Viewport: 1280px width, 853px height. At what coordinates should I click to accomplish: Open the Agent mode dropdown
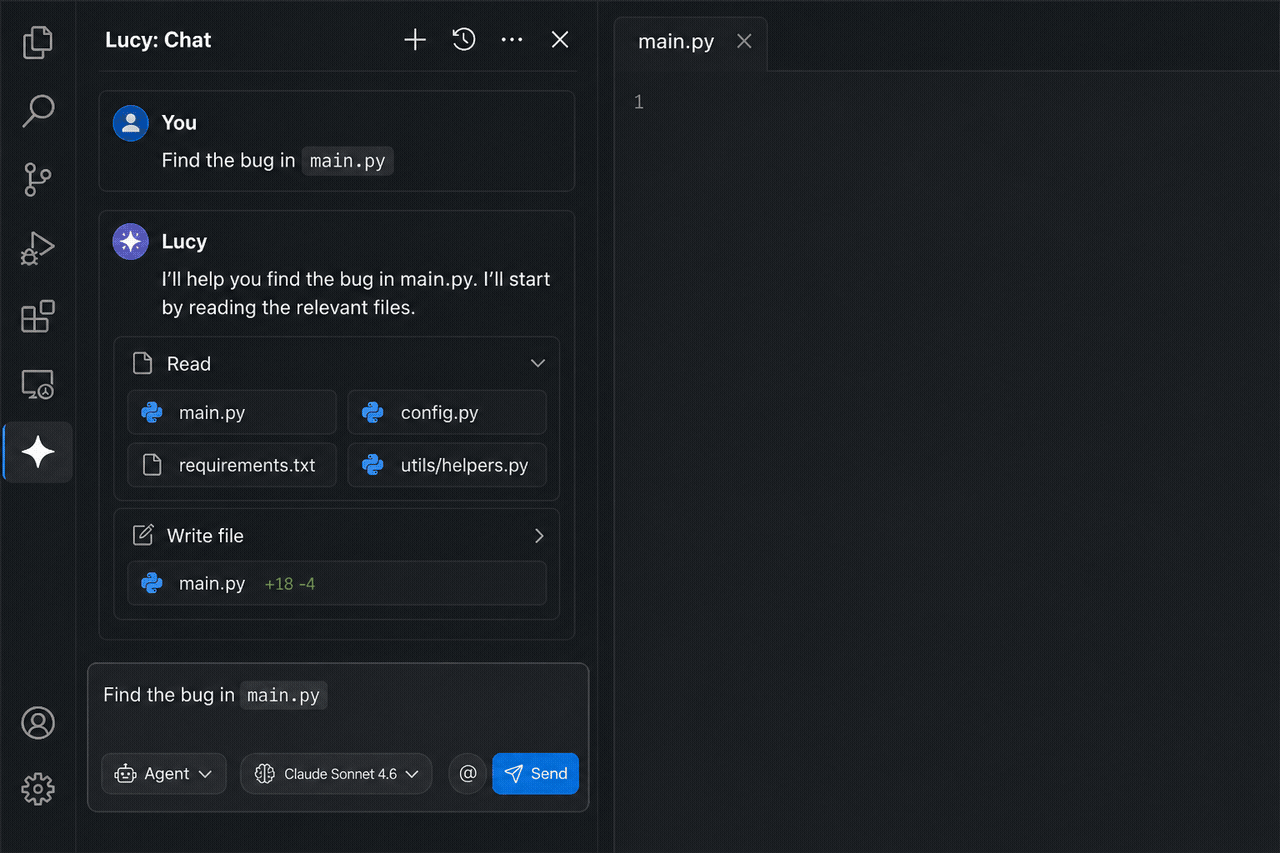(164, 774)
